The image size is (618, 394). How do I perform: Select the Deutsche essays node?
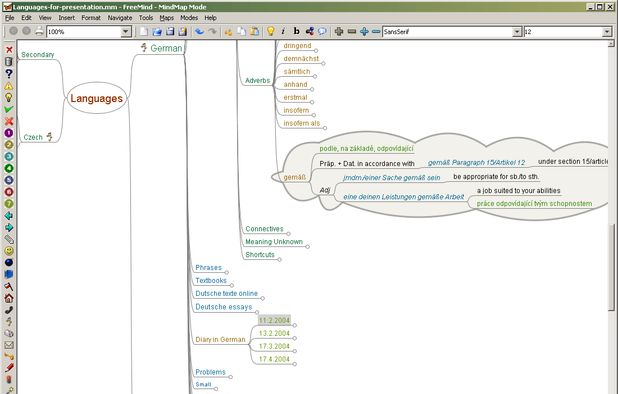point(223,307)
